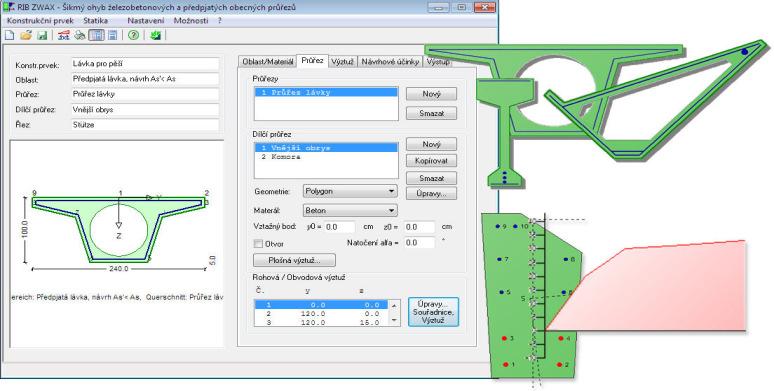774x391 pixels.
Task: Toggle the Otvor checkbox
Action: click(258, 243)
